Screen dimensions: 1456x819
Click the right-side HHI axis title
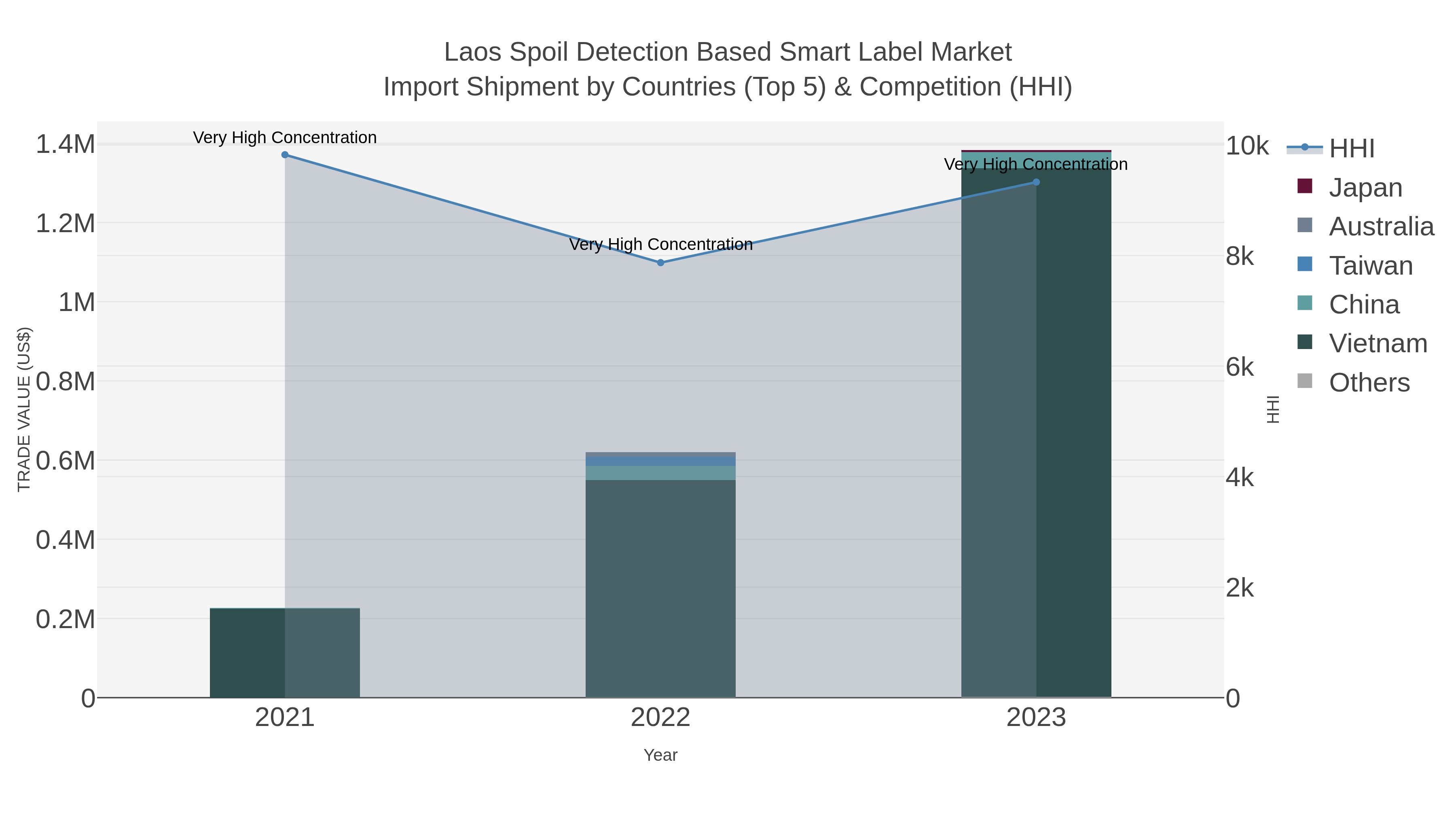point(1273,409)
